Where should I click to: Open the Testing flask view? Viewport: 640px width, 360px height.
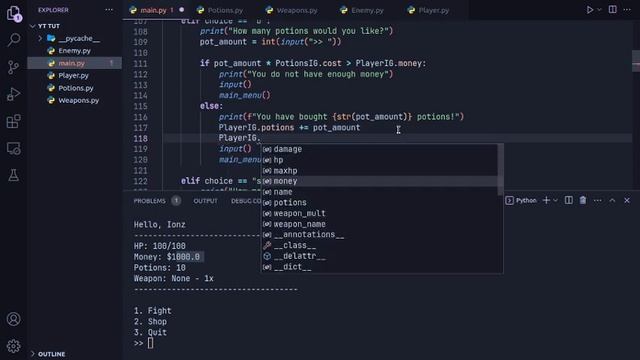tap(13, 176)
